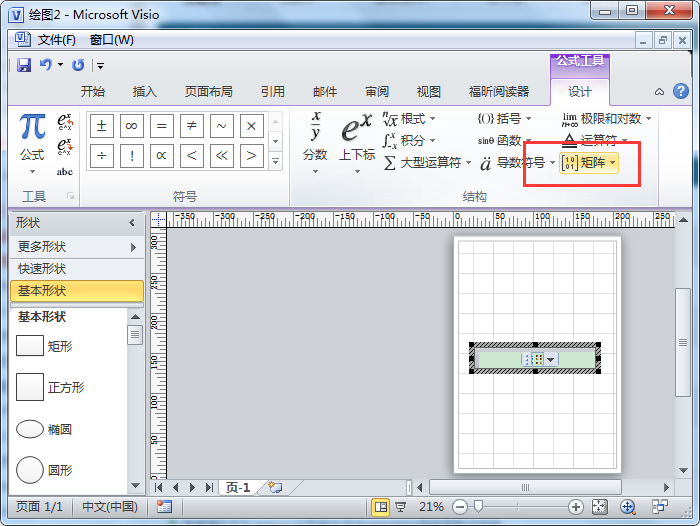Insert the factorial ! symbol
The image size is (700, 526).
click(x=132, y=155)
